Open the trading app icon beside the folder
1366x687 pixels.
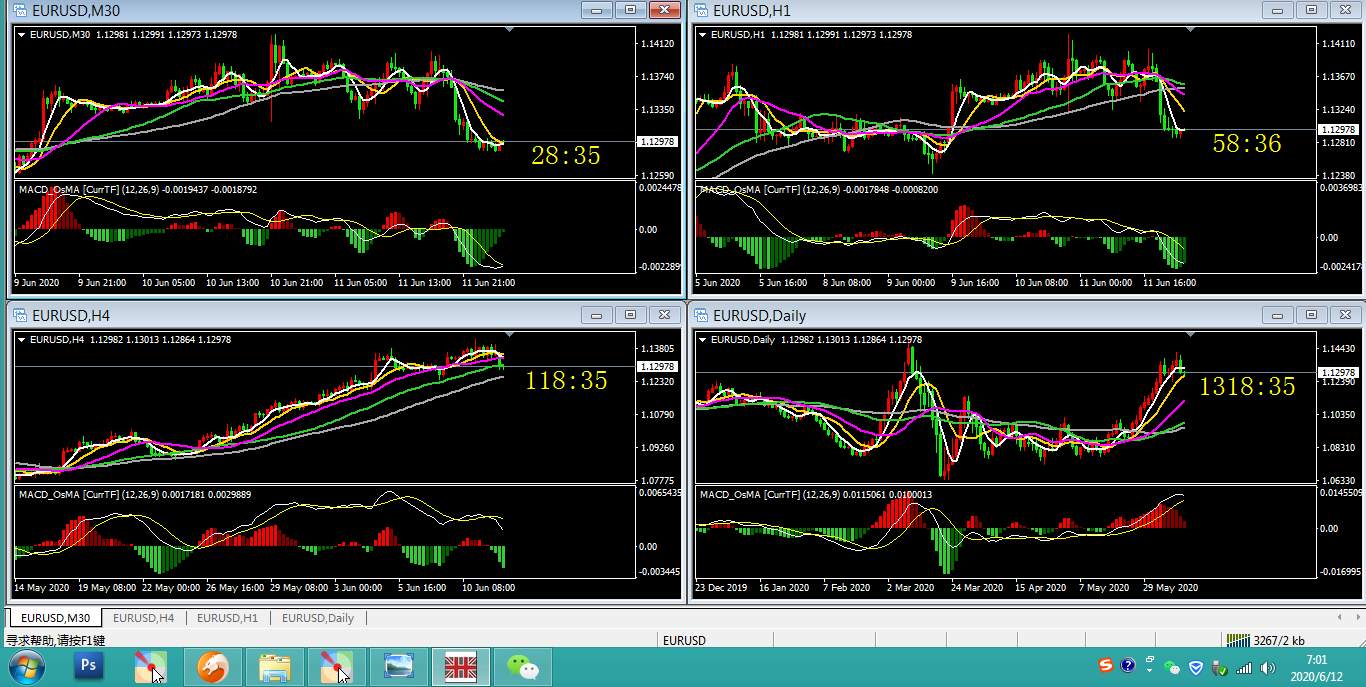[336, 666]
